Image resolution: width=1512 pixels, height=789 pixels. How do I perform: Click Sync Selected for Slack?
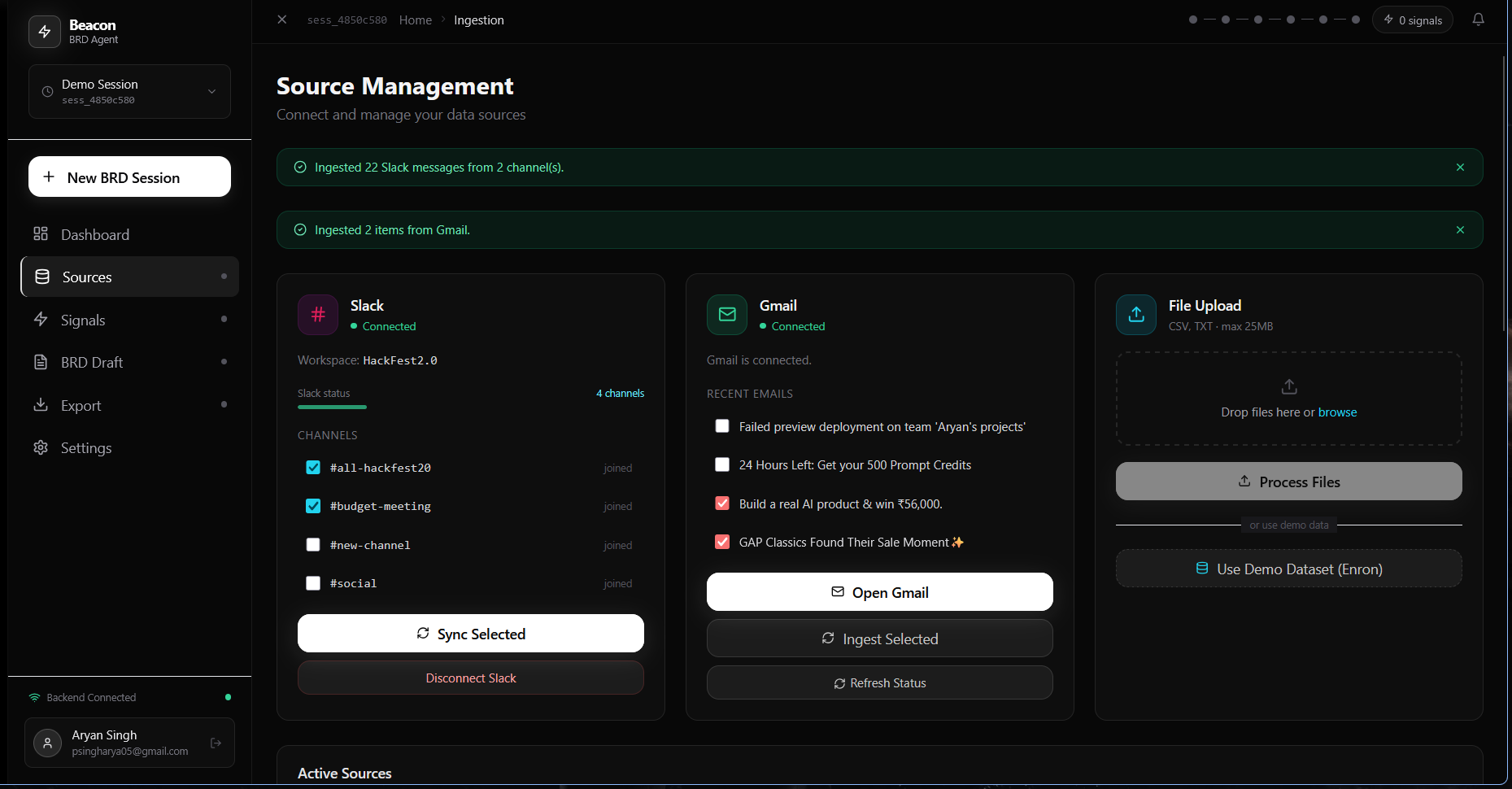click(x=471, y=633)
